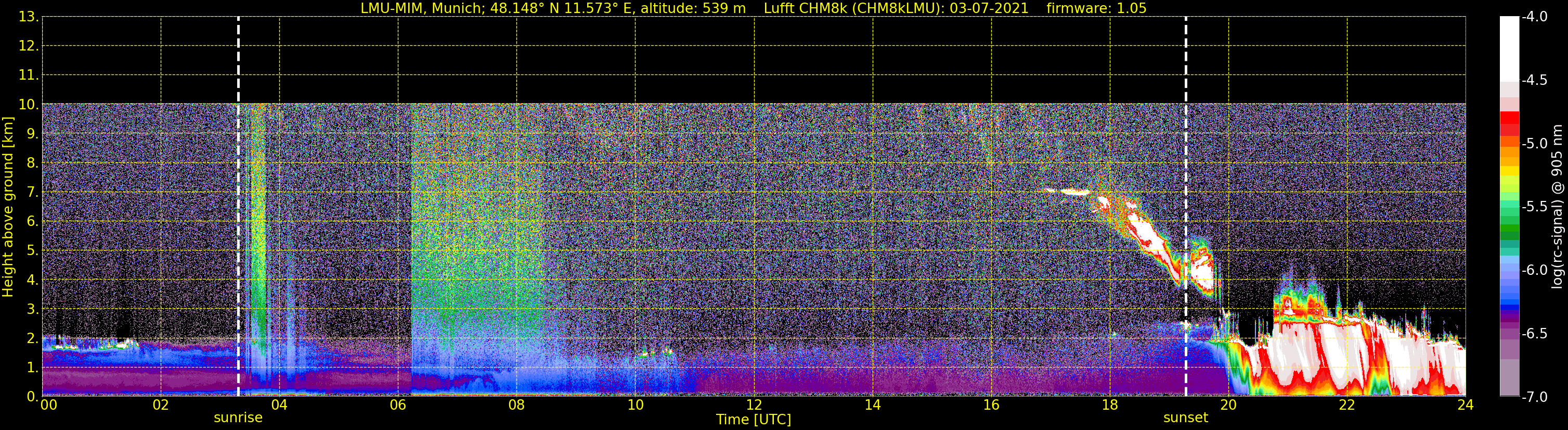This screenshot has width=1568, height=430.
Task: Click the '12' time axis tick label
Action: tap(754, 405)
